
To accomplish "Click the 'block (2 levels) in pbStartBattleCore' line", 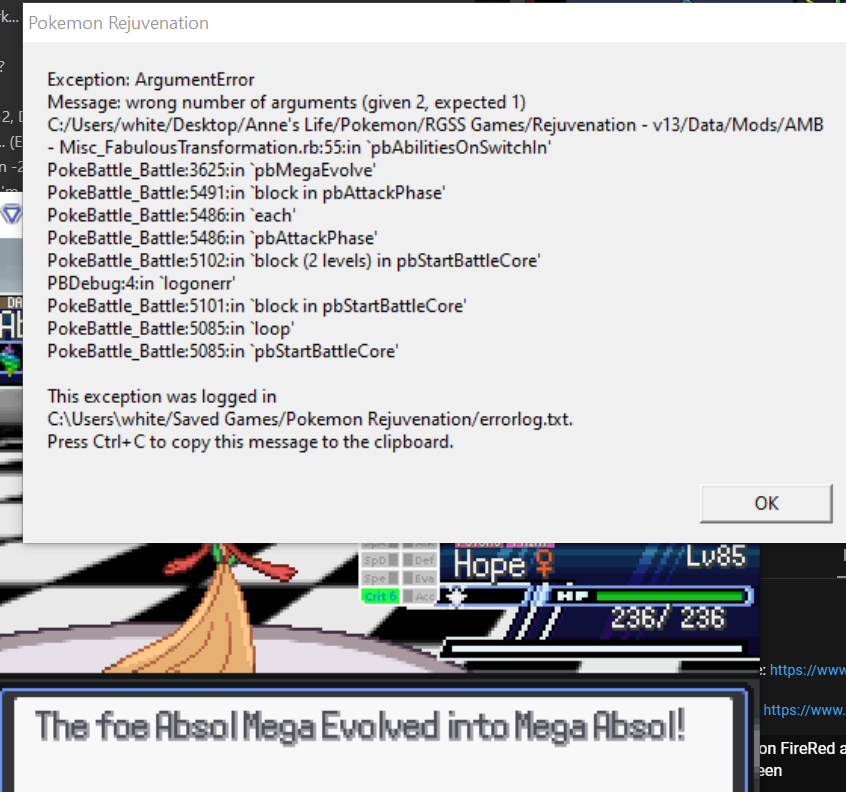I will pyautogui.click(x=294, y=261).
